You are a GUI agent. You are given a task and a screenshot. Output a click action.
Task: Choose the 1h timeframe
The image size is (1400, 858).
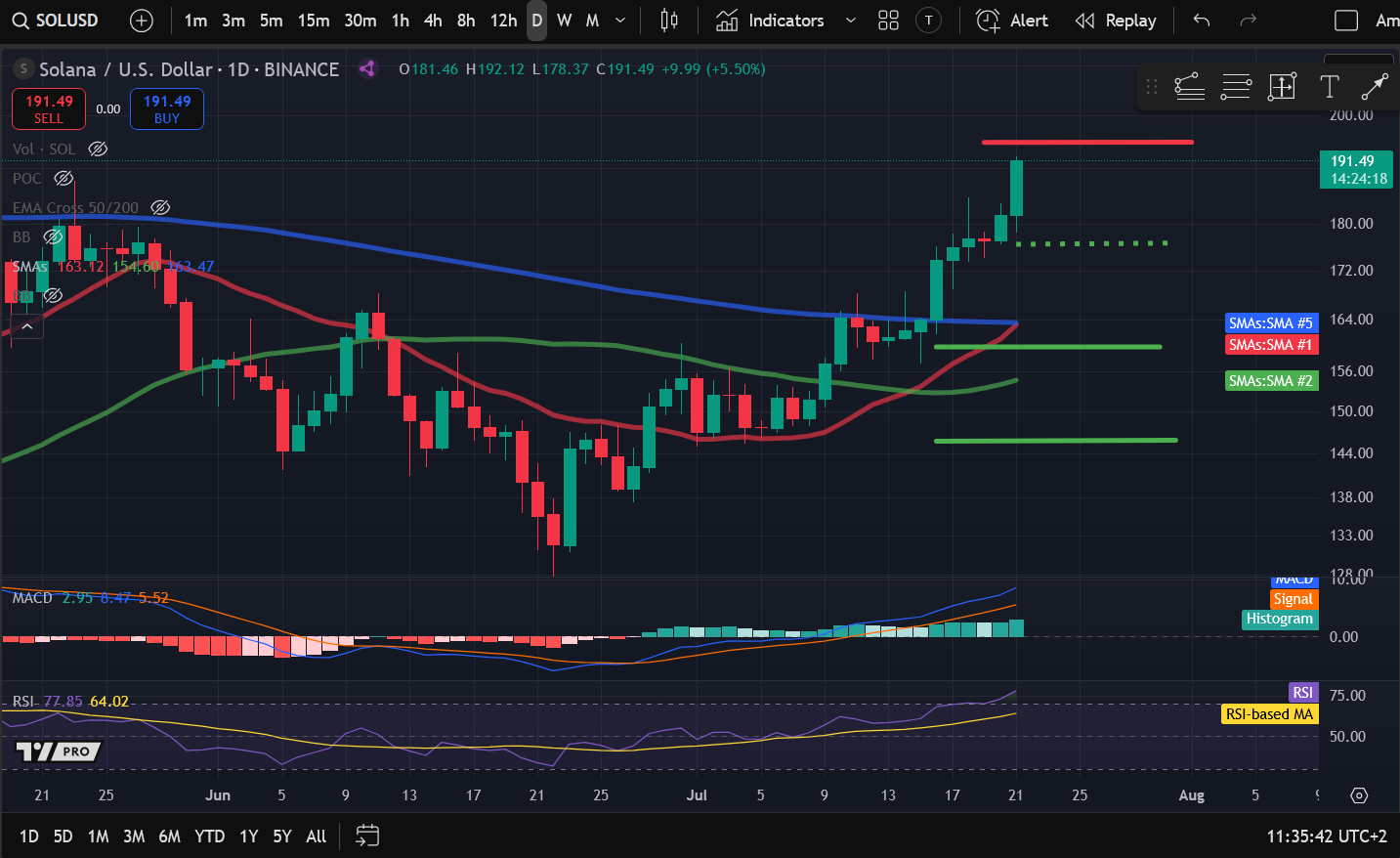[x=401, y=21]
